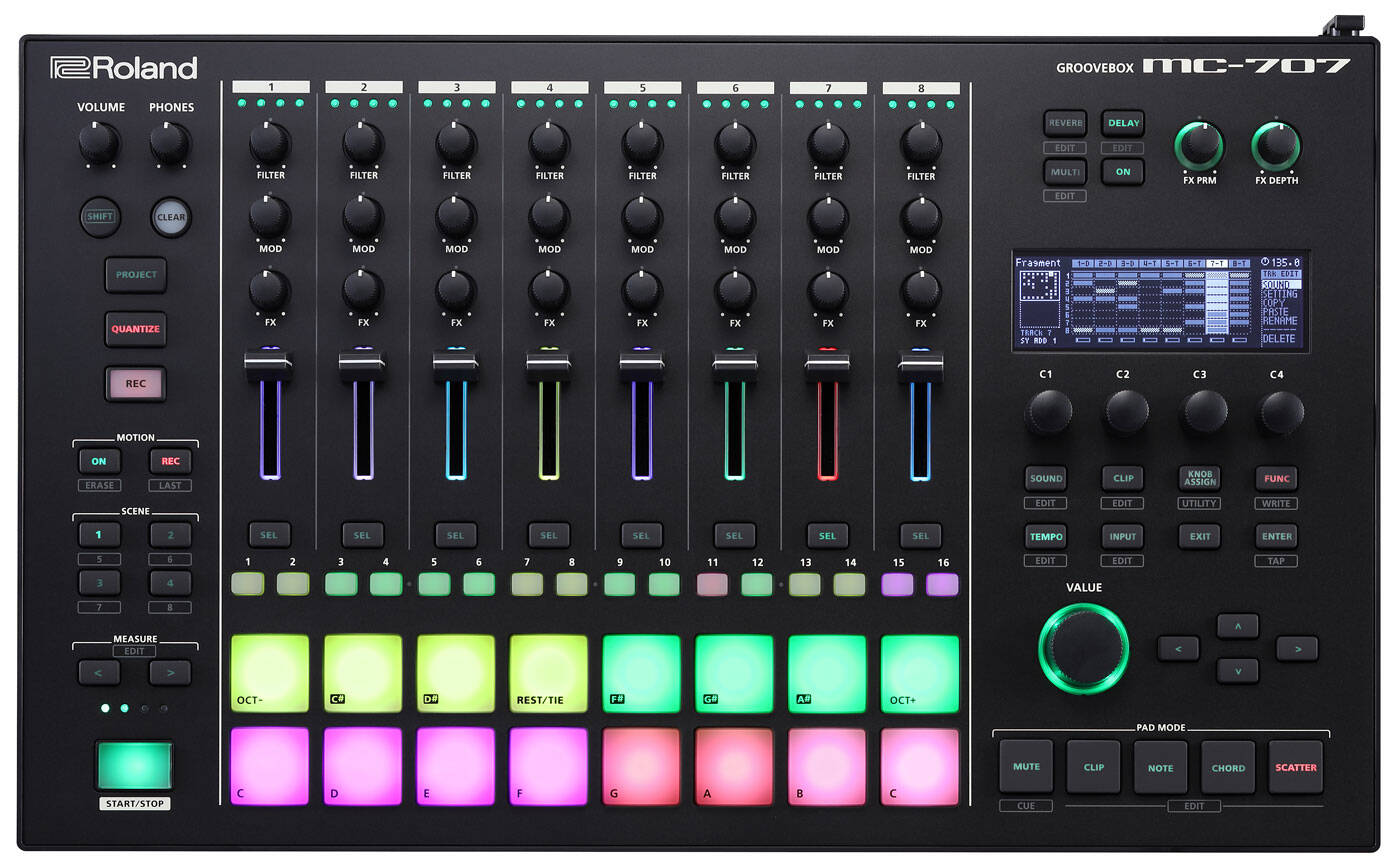Click track 1 fader cap
The height and width of the screenshot is (867, 1400).
(x=269, y=365)
